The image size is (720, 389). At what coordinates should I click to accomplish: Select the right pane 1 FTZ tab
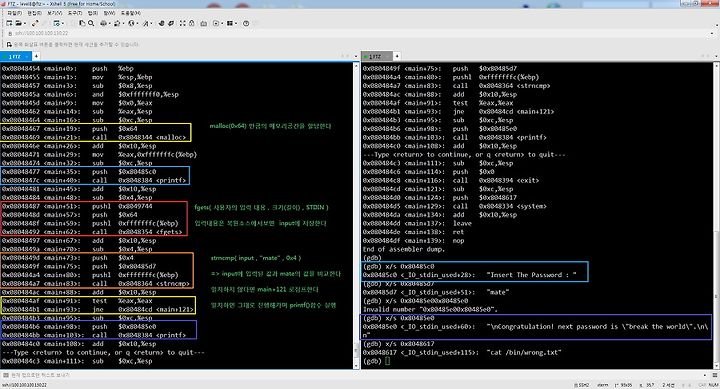pyautogui.click(x=377, y=56)
